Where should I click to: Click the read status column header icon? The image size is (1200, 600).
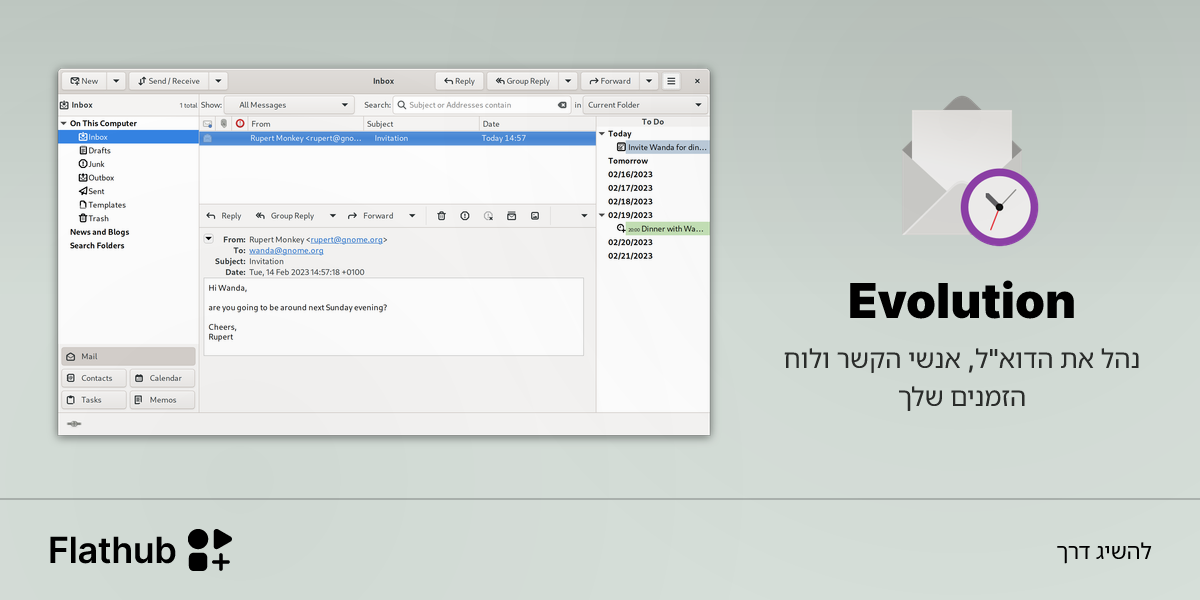click(208, 124)
